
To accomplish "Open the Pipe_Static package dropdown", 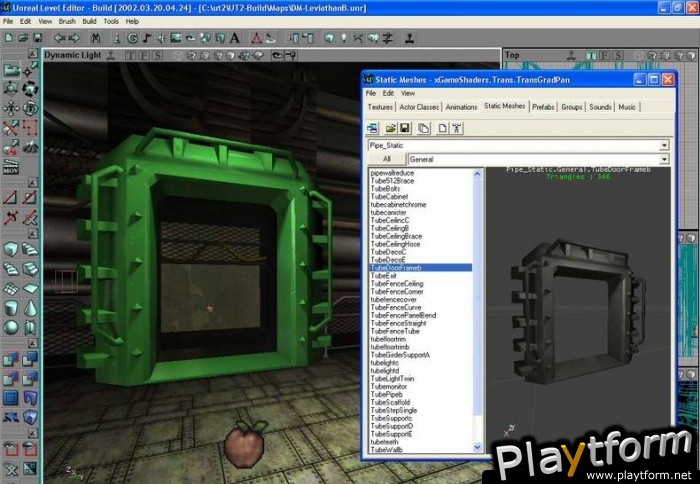I will pos(664,146).
